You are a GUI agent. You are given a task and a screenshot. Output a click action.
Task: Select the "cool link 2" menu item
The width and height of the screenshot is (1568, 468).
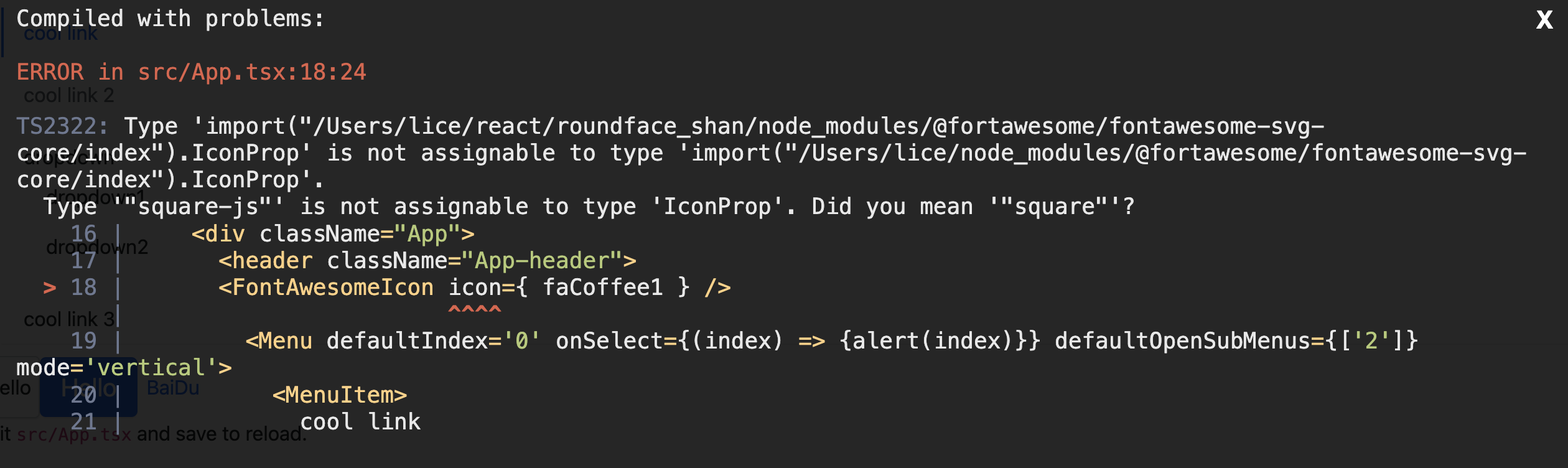68,96
